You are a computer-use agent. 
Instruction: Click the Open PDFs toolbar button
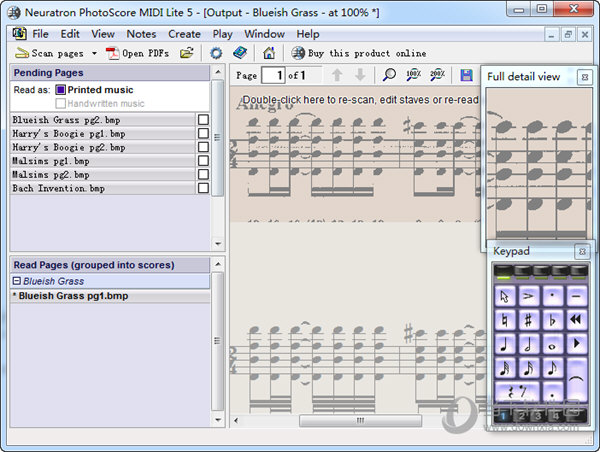(x=137, y=53)
